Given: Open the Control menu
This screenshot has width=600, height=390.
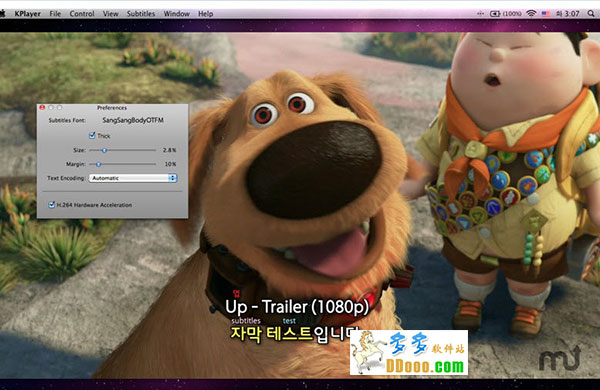Looking at the screenshot, I should pyautogui.click(x=82, y=14).
